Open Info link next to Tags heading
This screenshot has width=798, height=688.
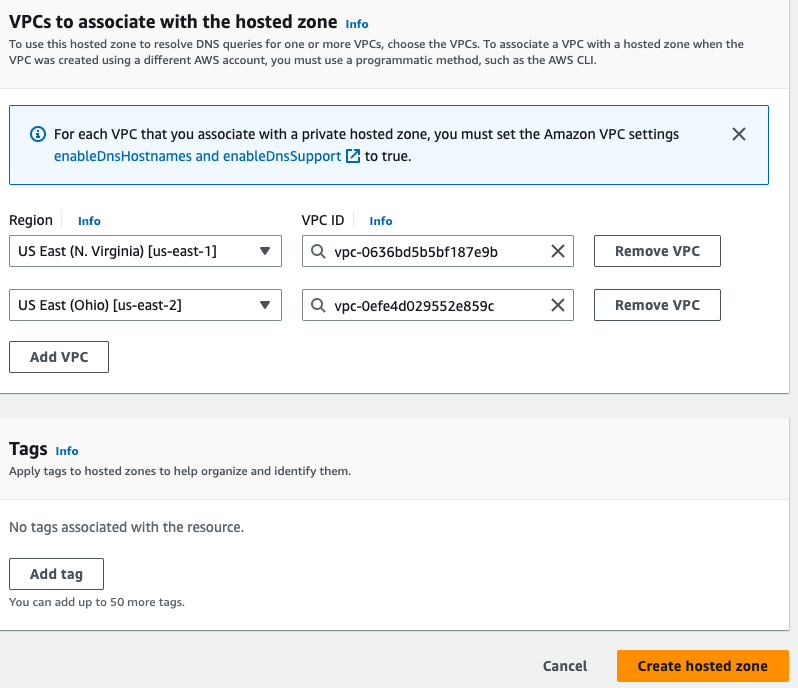[x=67, y=451]
